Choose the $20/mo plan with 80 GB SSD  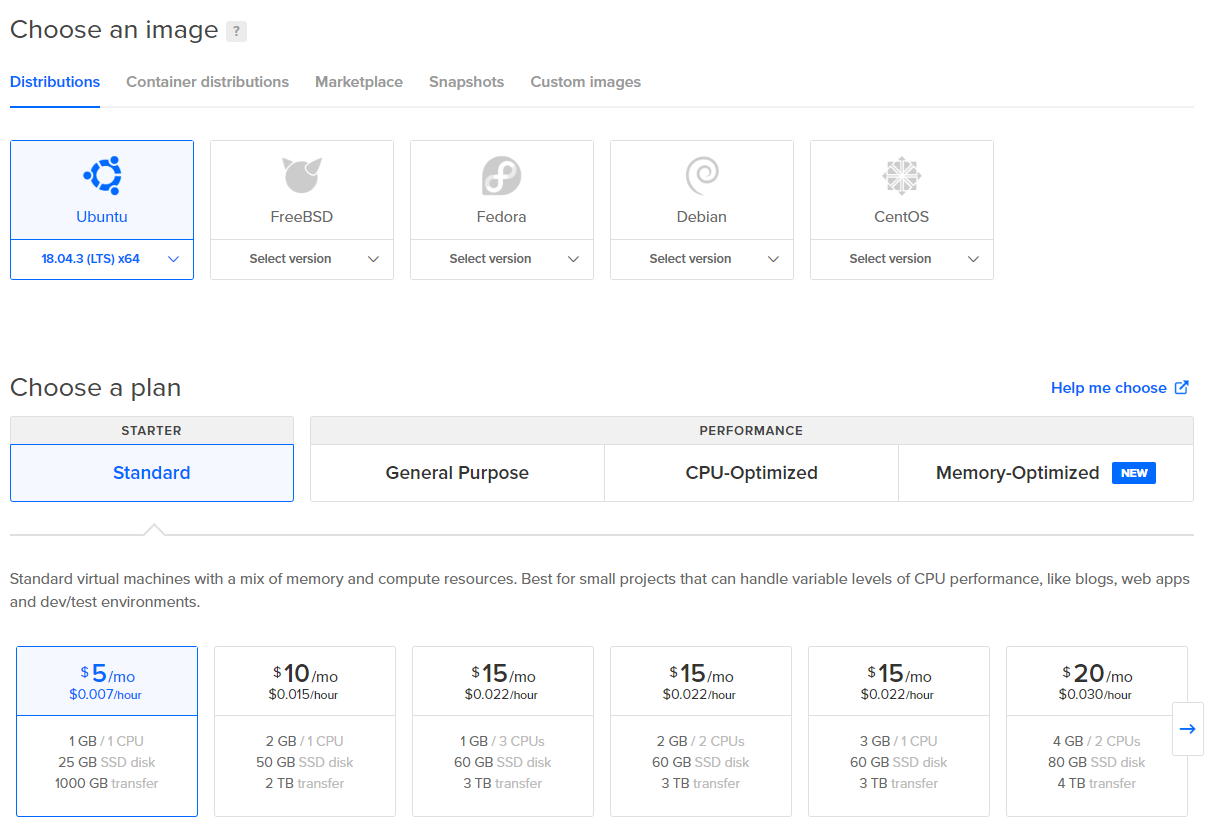1097,731
